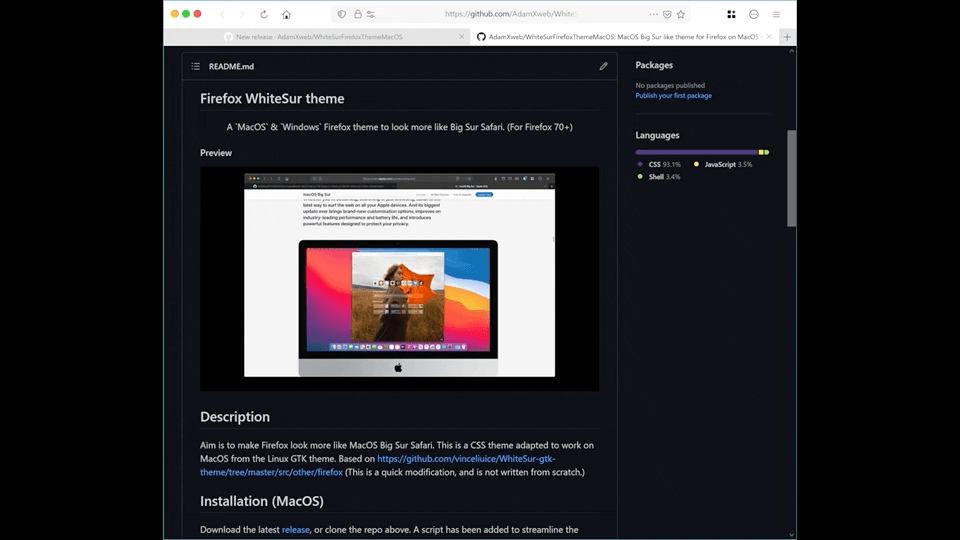Open the README table of contents list icon

click(195, 66)
